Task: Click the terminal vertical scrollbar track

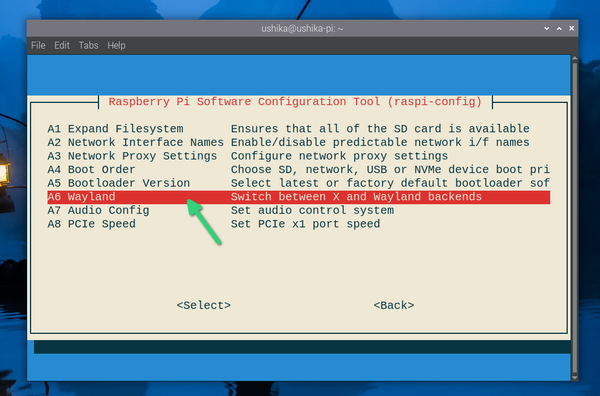Action: pyautogui.click(x=574, y=218)
